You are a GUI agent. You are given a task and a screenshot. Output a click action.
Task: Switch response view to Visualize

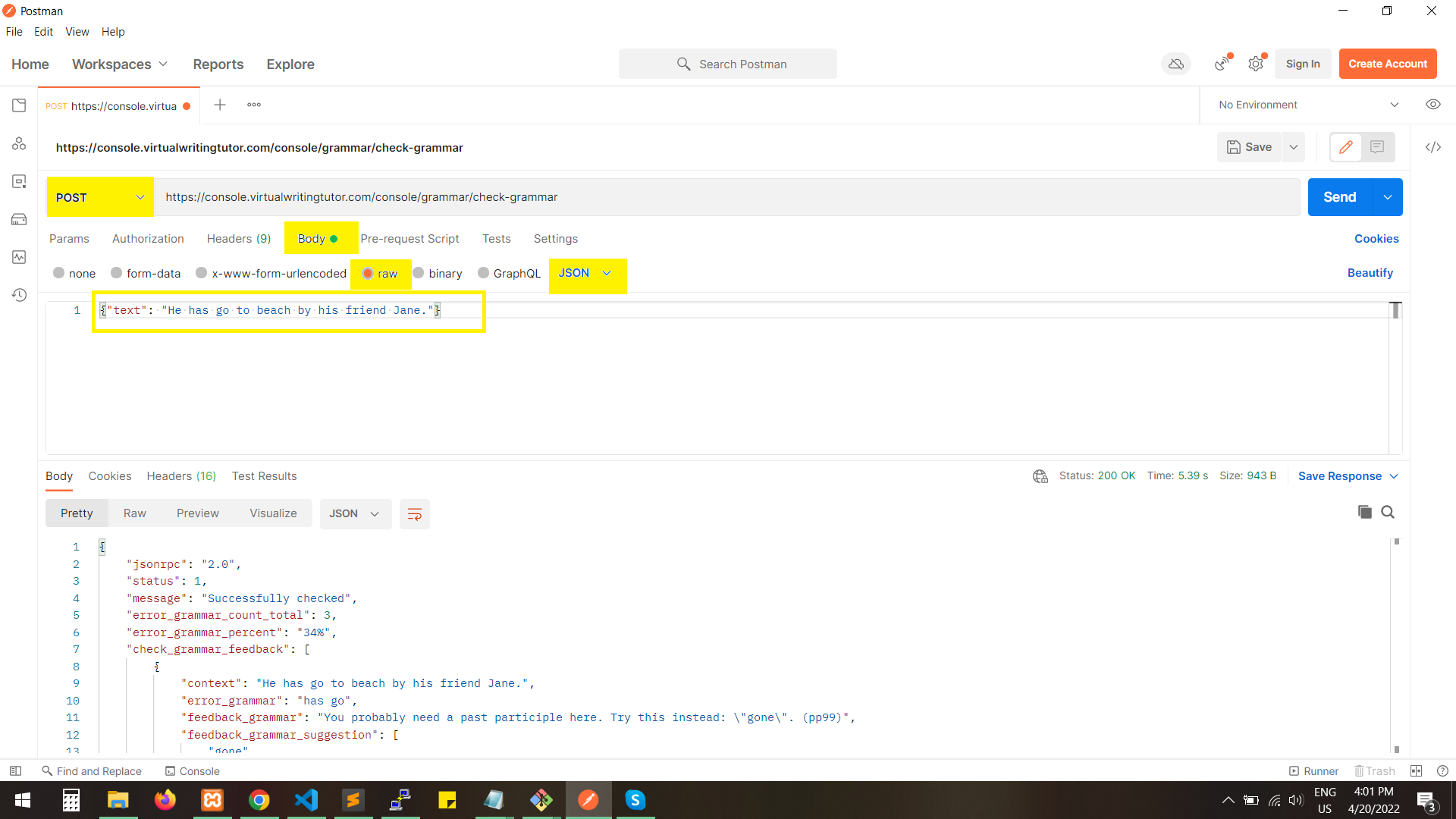click(273, 513)
